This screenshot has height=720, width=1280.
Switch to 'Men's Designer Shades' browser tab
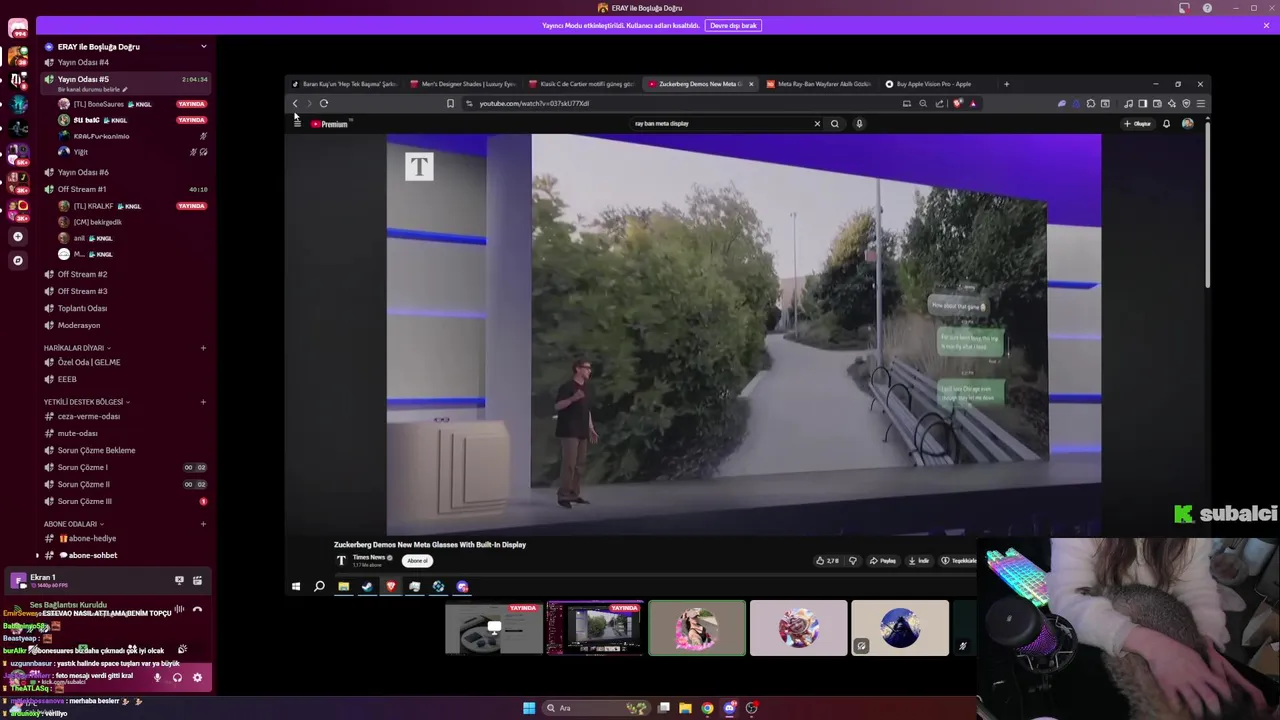468,84
